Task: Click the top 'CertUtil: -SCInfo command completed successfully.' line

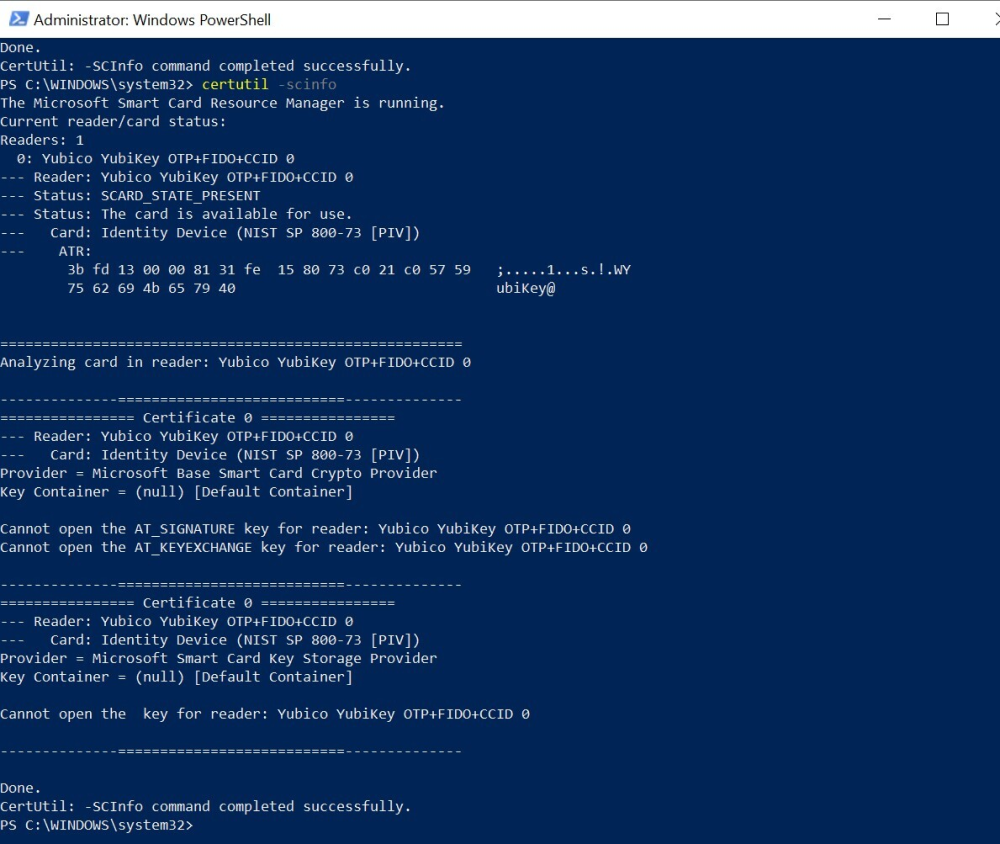Action: (205, 66)
